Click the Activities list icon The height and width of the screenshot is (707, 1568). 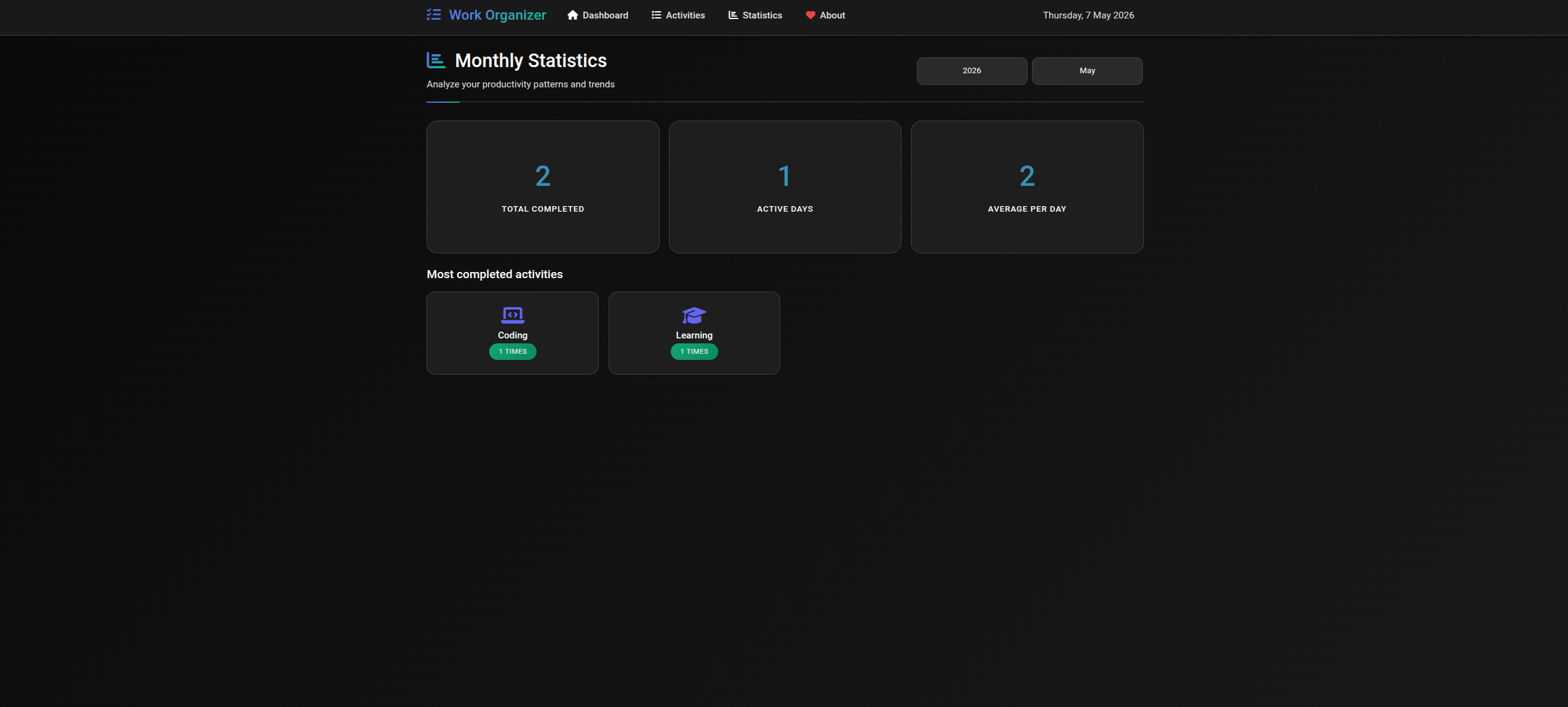[656, 15]
